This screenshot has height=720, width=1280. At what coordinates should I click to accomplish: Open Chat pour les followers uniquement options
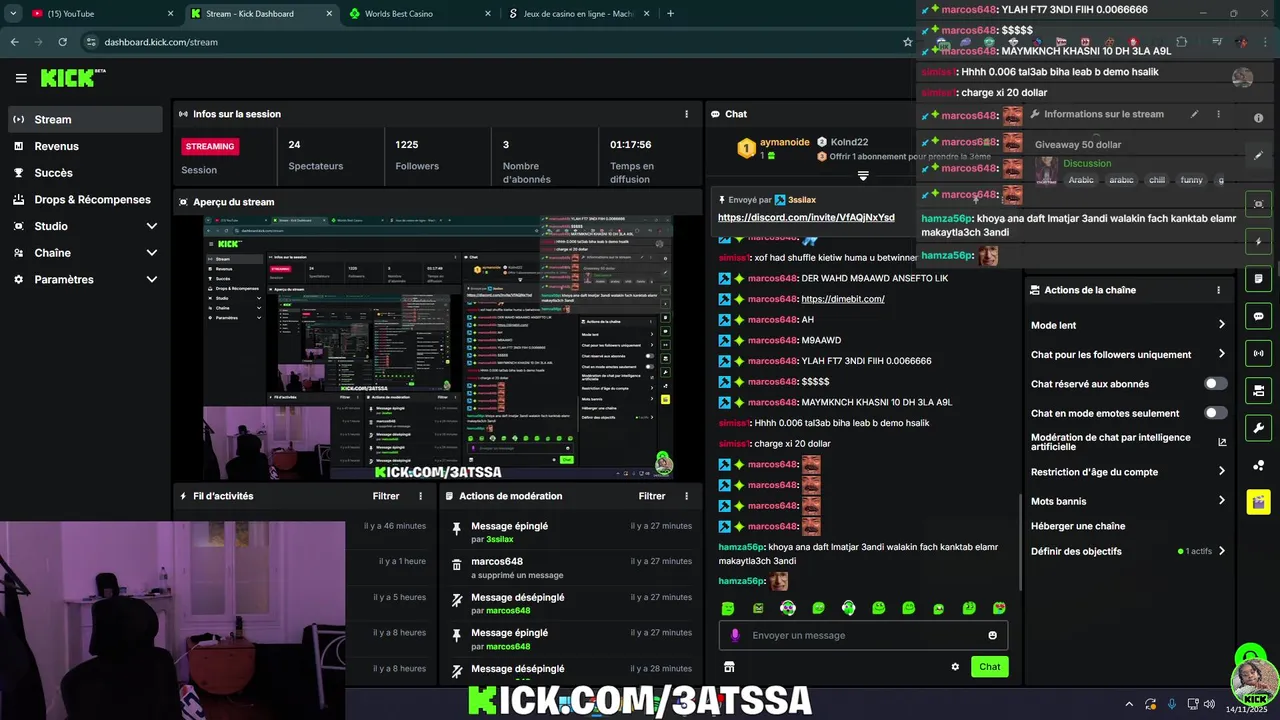click(x=1128, y=354)
